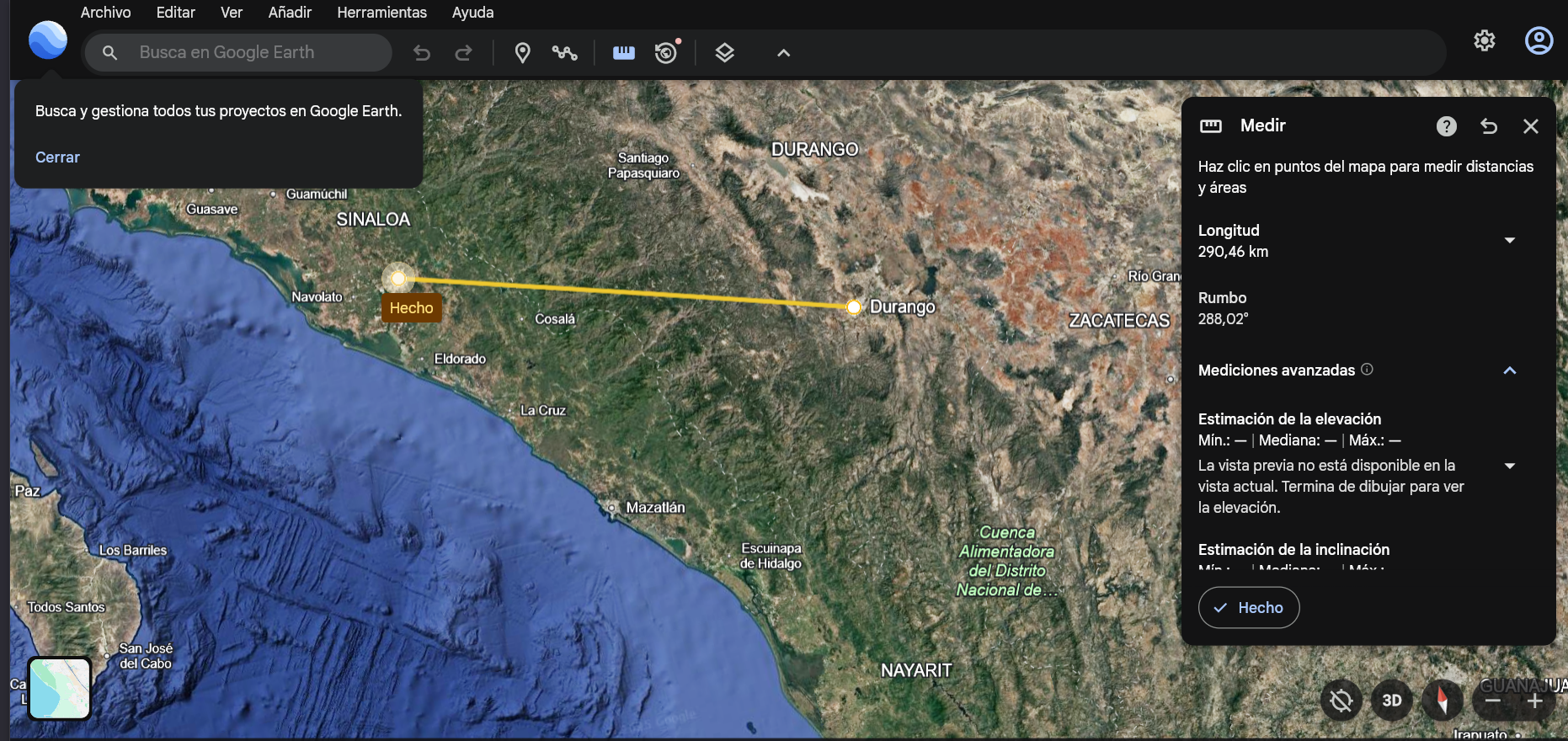1568x741 pixels.
Task: Open the account profile icon
Action: point(1539,40)
